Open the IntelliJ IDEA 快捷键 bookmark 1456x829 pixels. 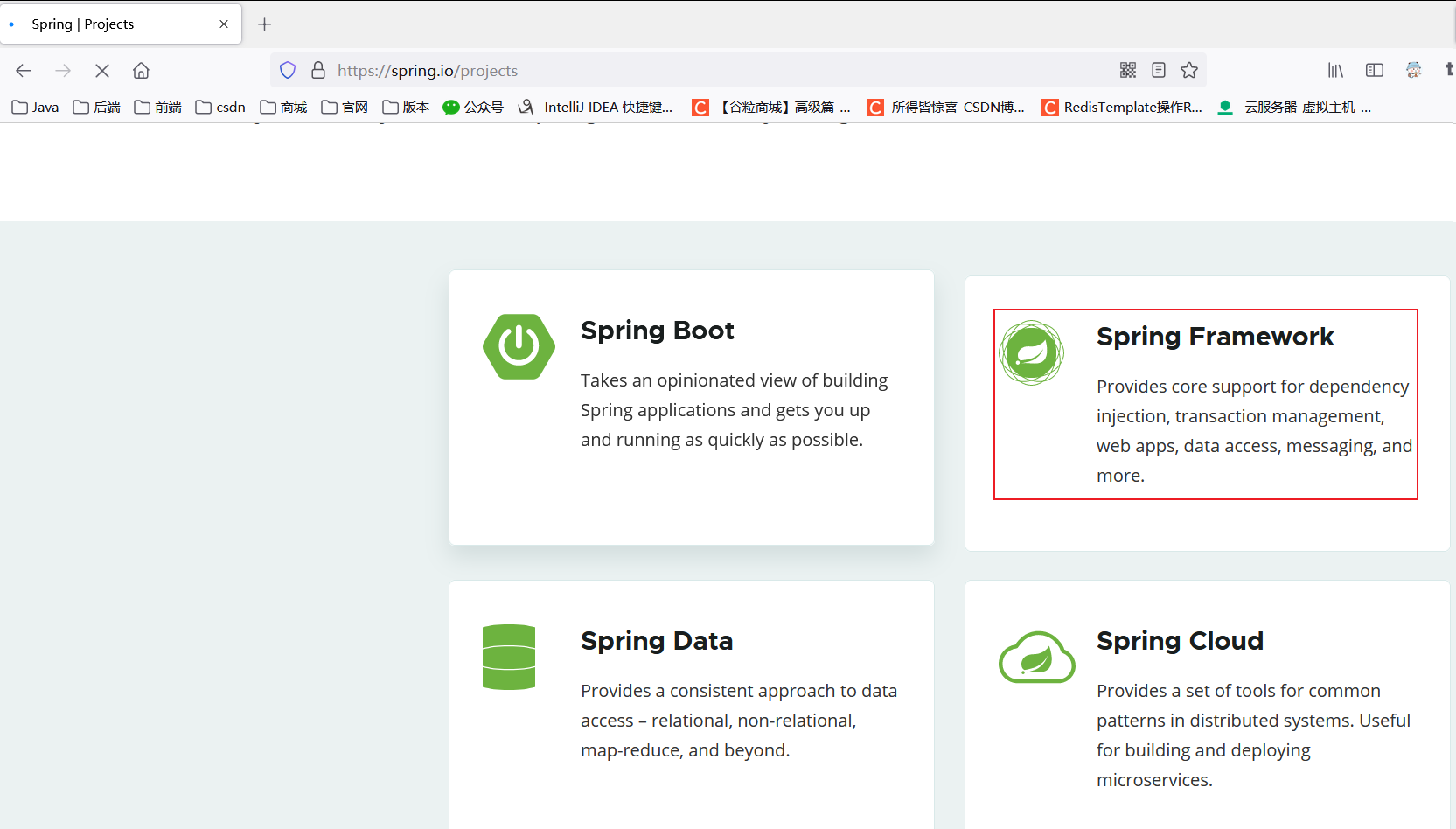click(x=596, y=107)
